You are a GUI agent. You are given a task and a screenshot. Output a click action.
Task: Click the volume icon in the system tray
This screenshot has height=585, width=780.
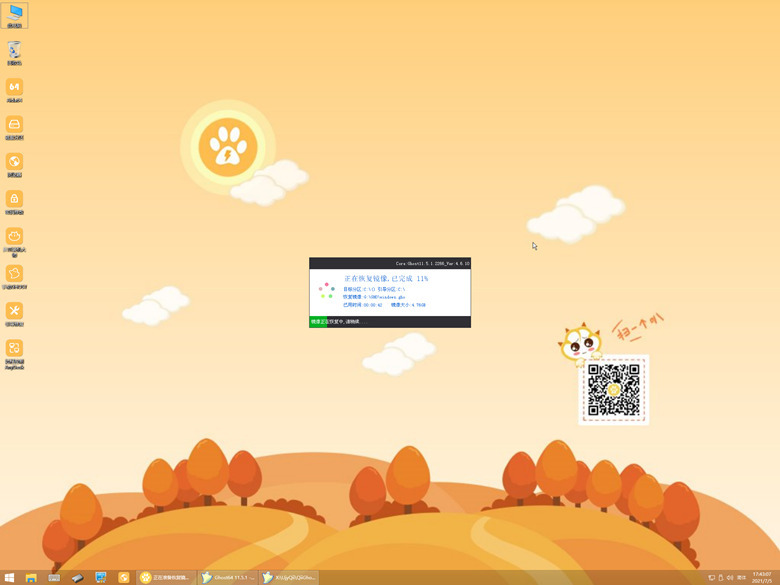tap(731, 577)
